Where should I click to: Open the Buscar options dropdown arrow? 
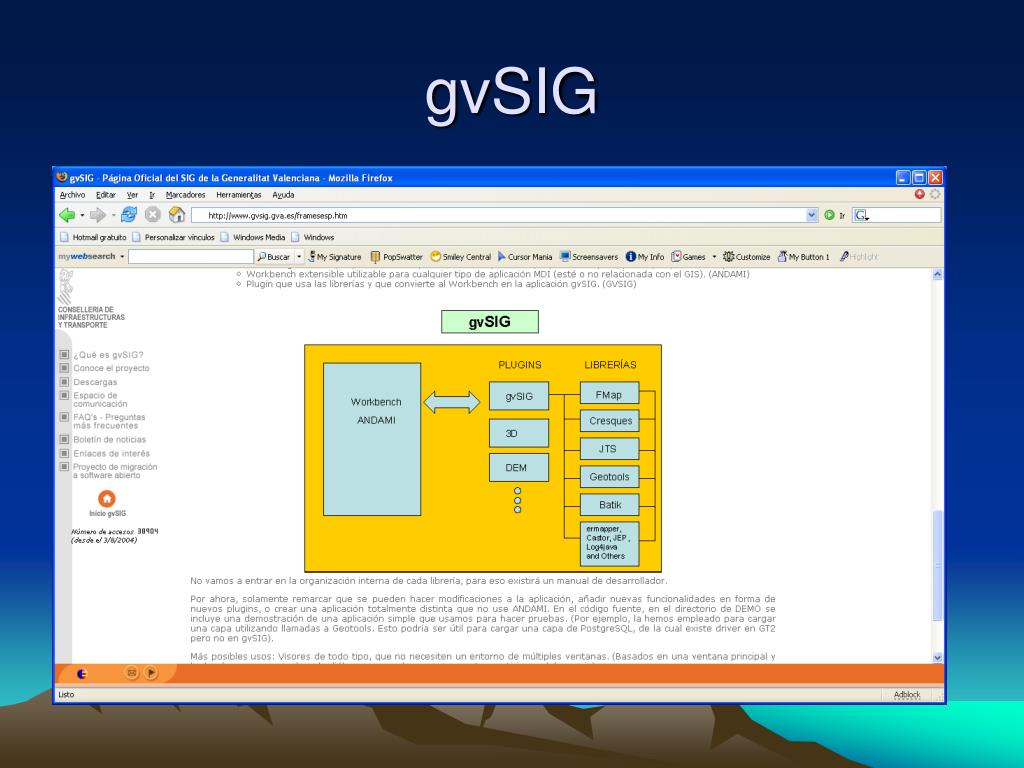[x=299, y=257]
